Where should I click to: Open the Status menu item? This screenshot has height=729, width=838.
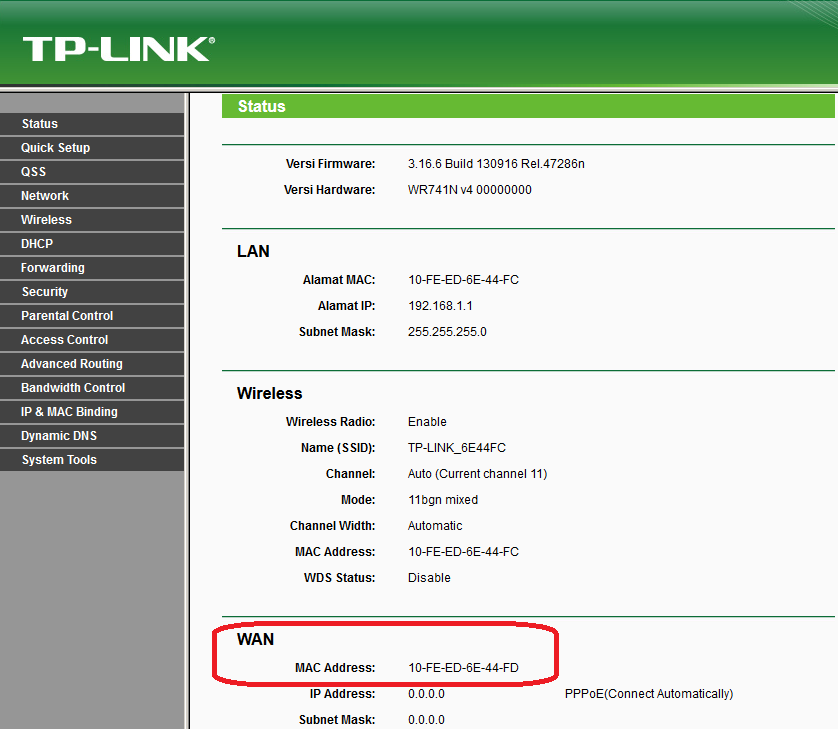(x=92, y=124)
